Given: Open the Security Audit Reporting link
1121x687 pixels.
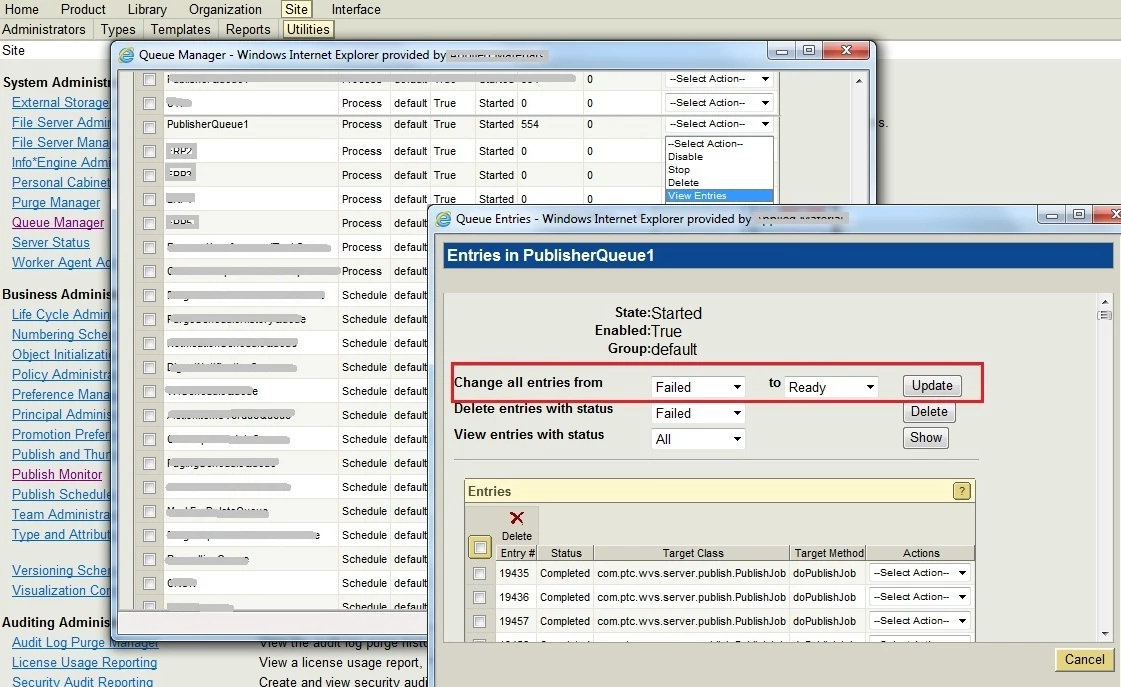Looking at the screenshot, I should point(82,681).
